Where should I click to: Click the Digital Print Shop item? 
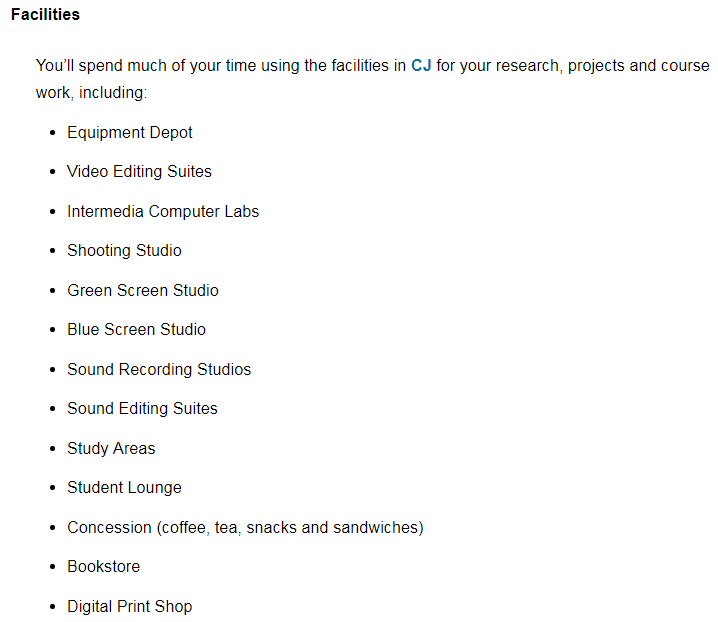(129, 606)
